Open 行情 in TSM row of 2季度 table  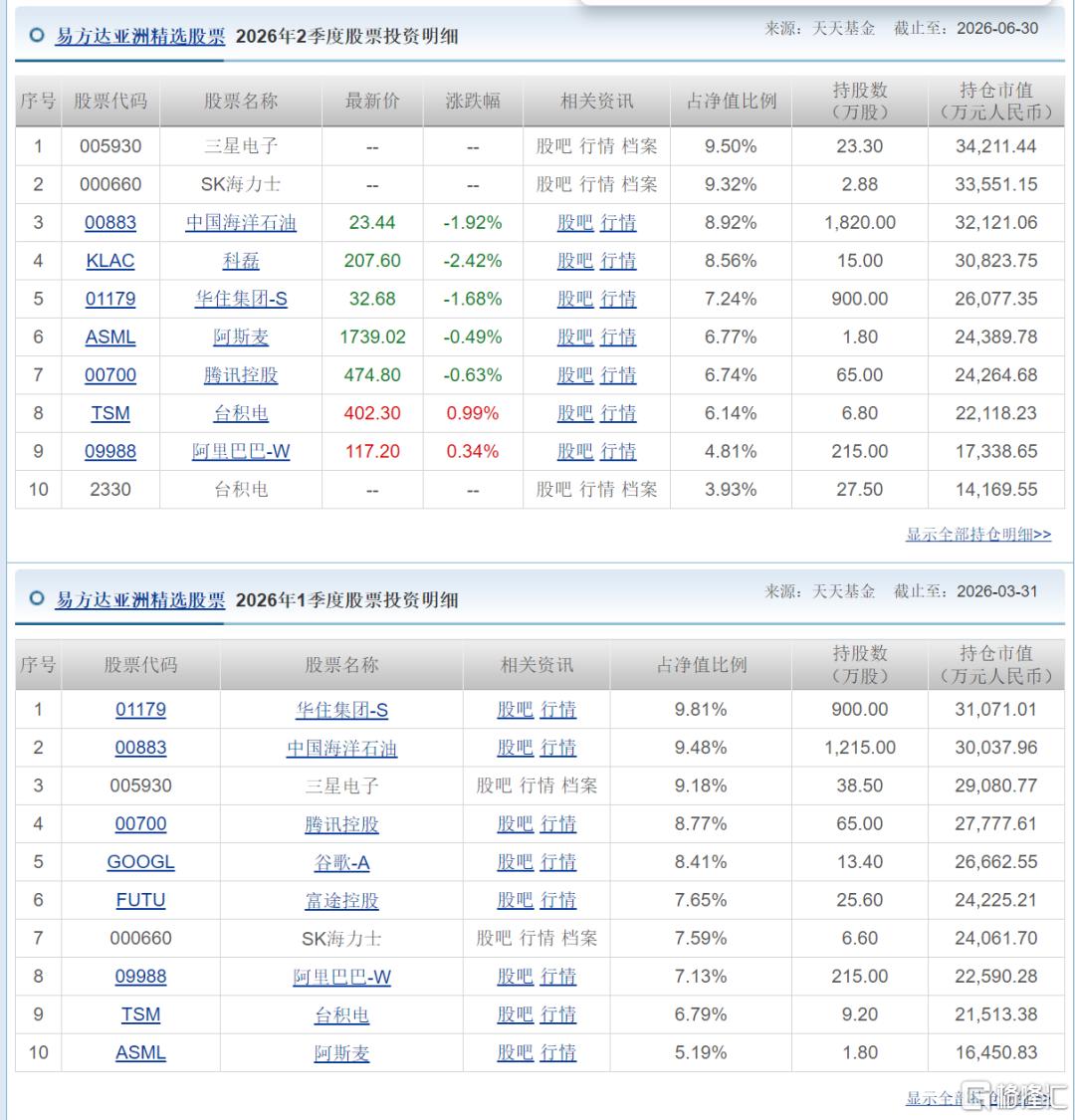[618, 413]
